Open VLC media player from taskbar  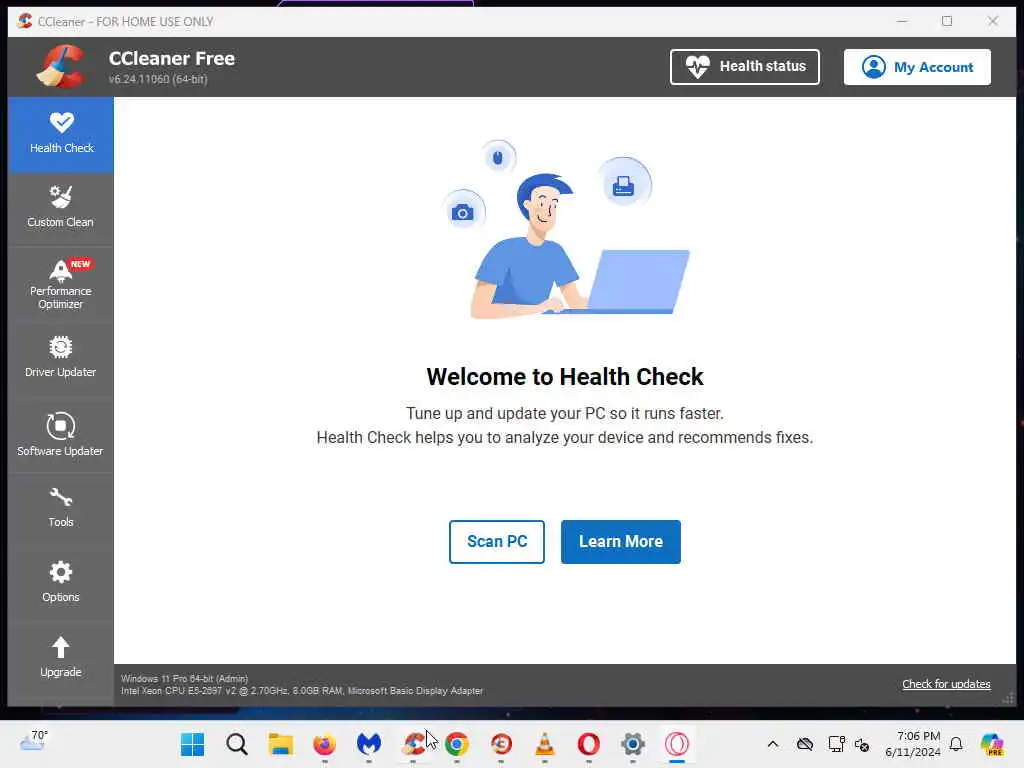545,744
